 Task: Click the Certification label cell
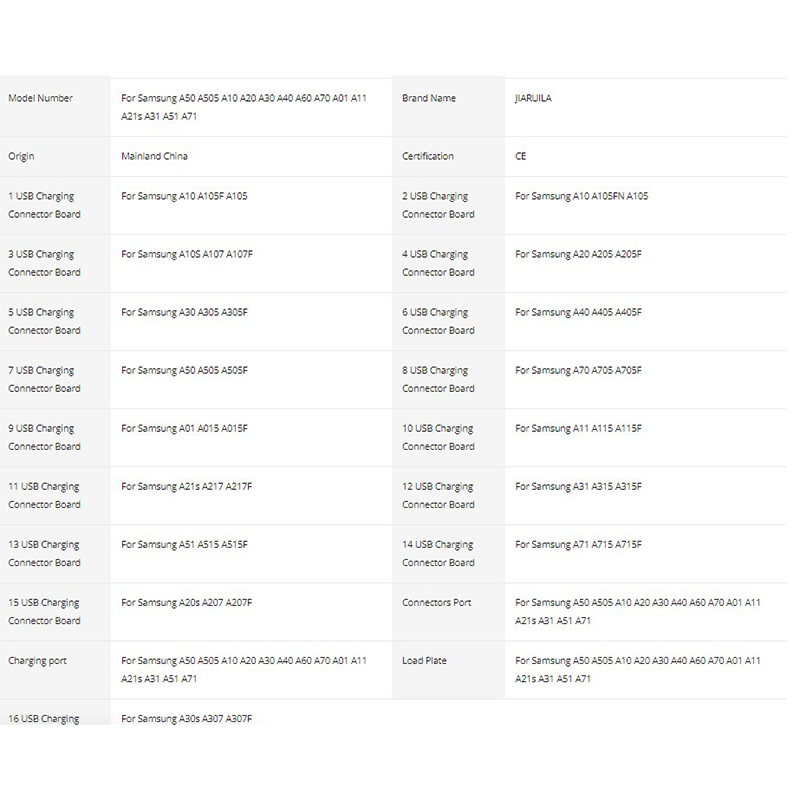(428, 156)
